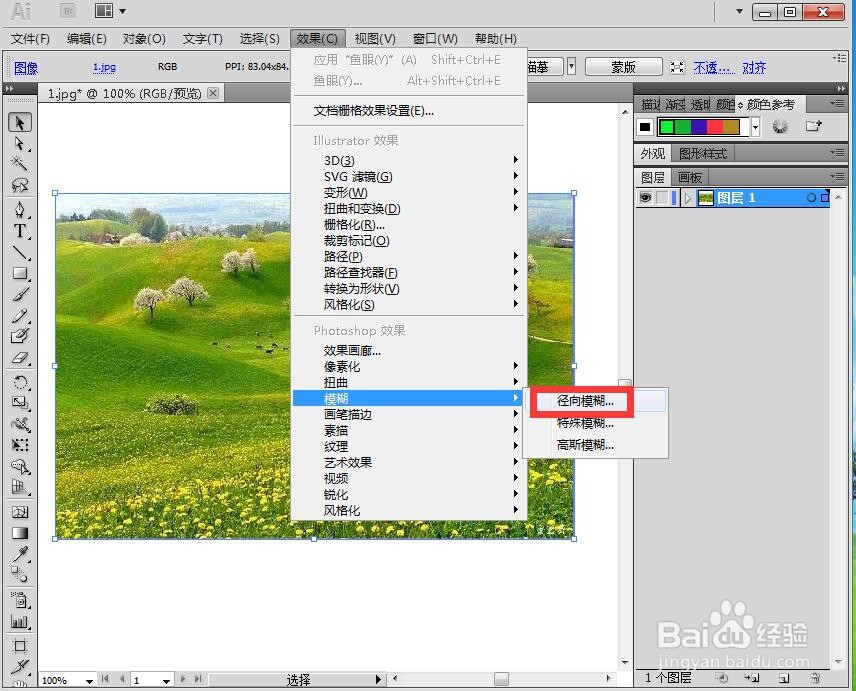Image resolution: width=856 pixels, height=691 pixels.
Task: Select the Blend tool
Action: 20,575
